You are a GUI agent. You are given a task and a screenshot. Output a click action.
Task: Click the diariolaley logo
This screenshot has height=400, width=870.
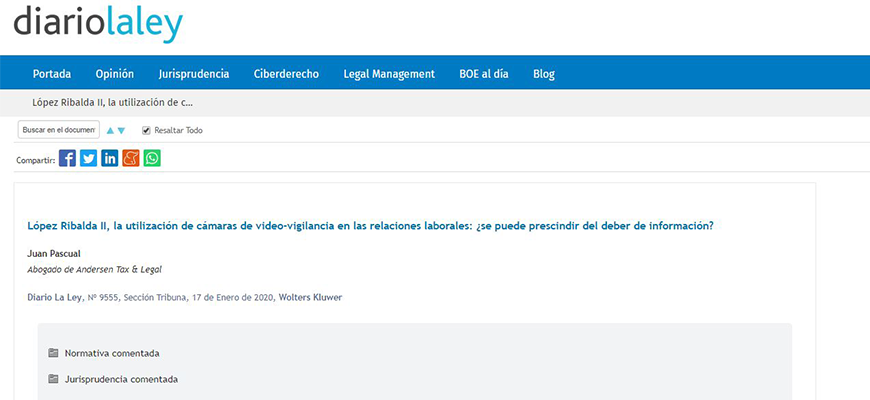pyautogui.click(x=98, y=22)
